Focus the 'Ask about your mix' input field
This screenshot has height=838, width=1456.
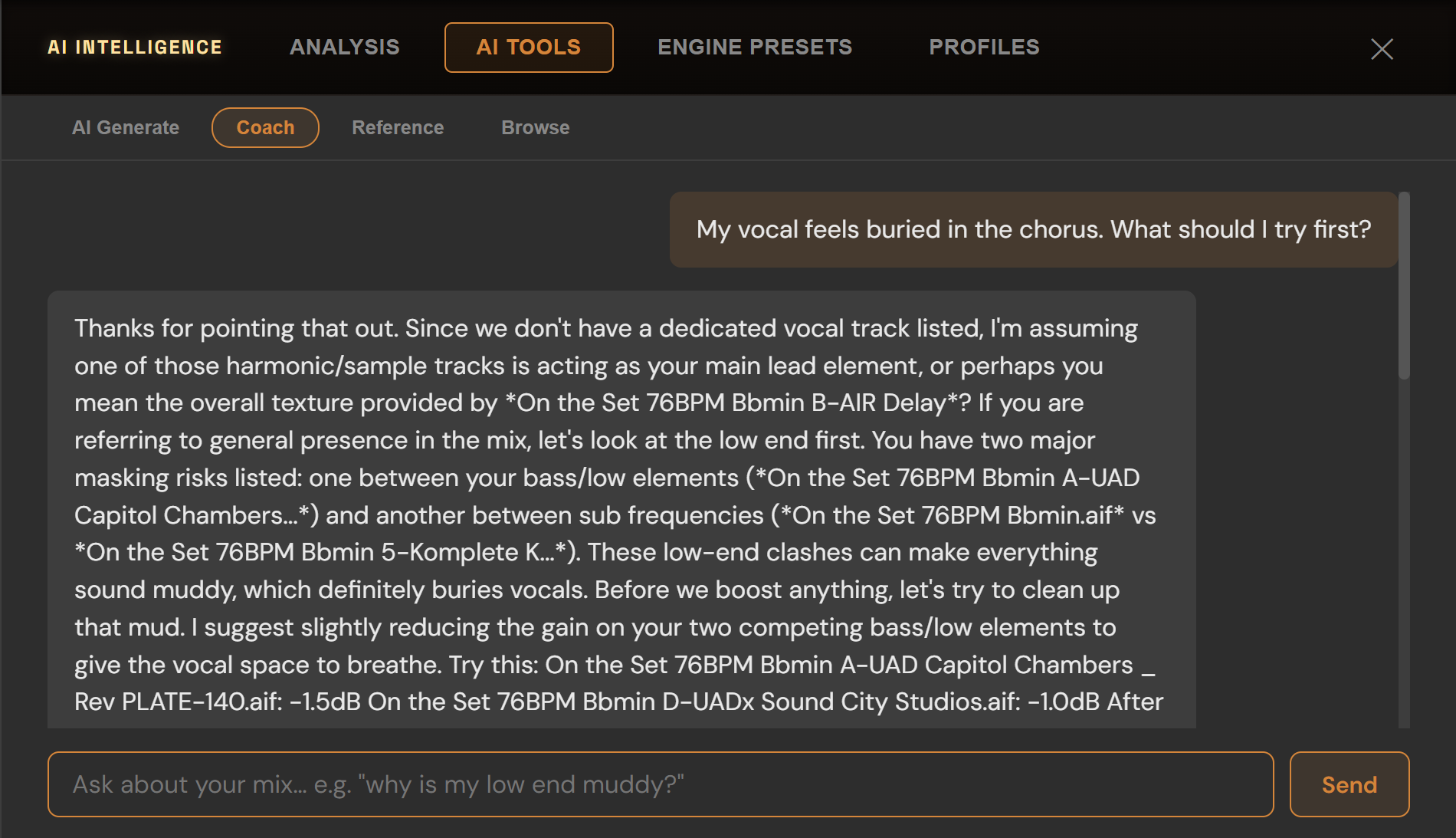661,784
